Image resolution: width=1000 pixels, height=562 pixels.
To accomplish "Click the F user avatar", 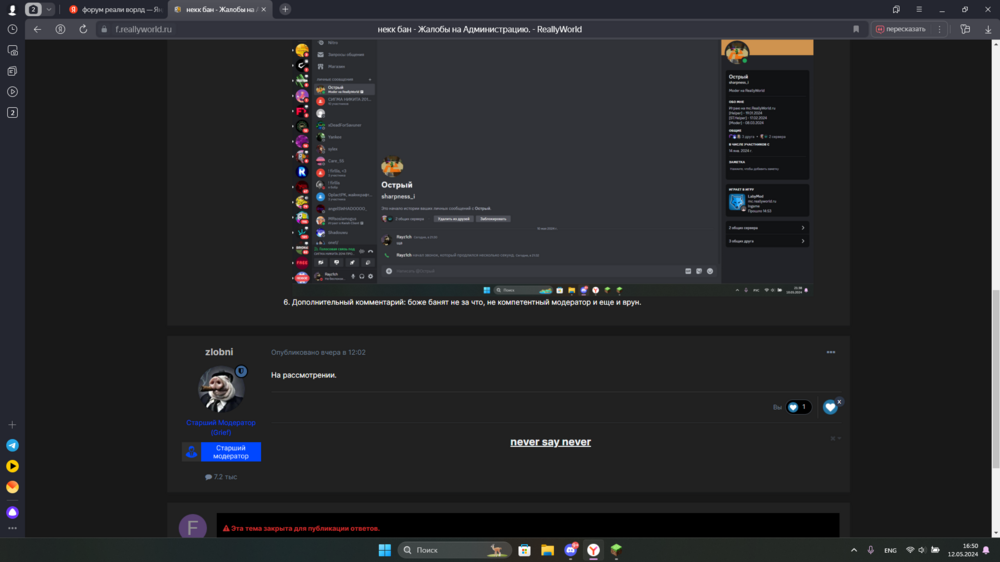I will coord(193,527).
